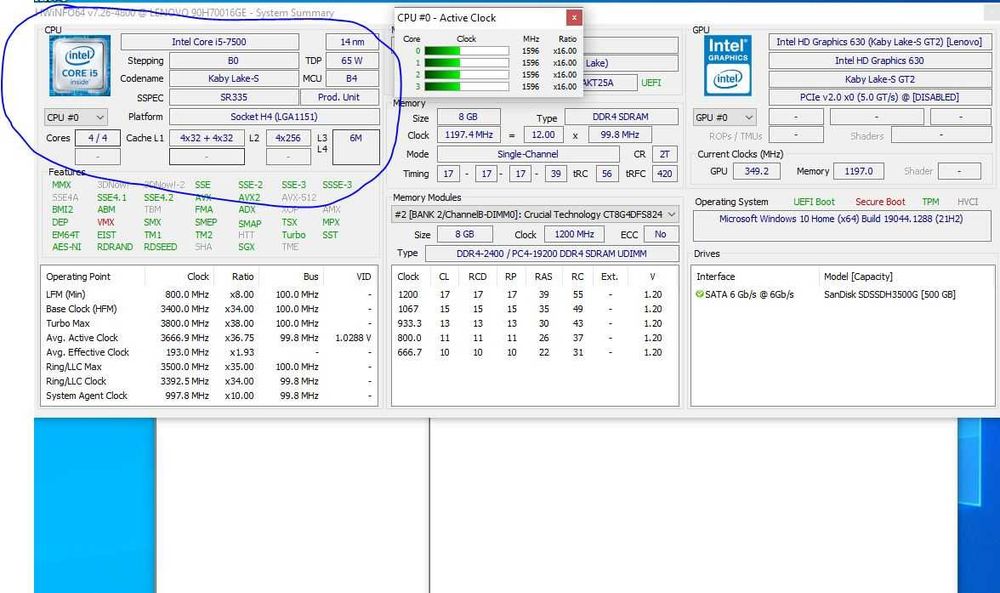Click the memory Size 8 GB field
1000x593 pixels.
tap(468, 117)
